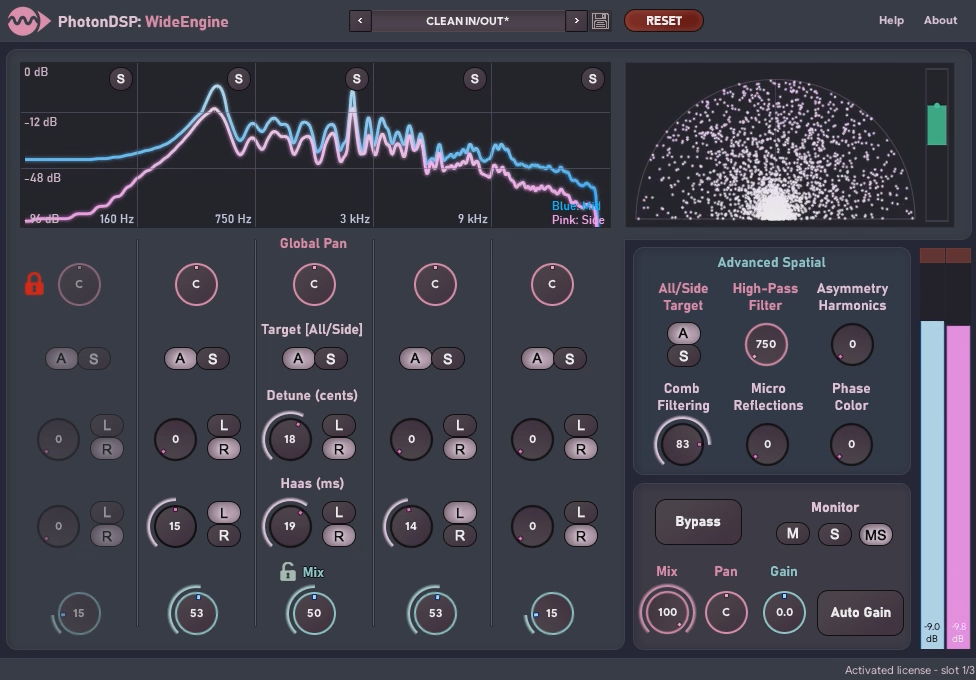Open the About menu
The image size is (976, 680).
[x=940, y=21]
